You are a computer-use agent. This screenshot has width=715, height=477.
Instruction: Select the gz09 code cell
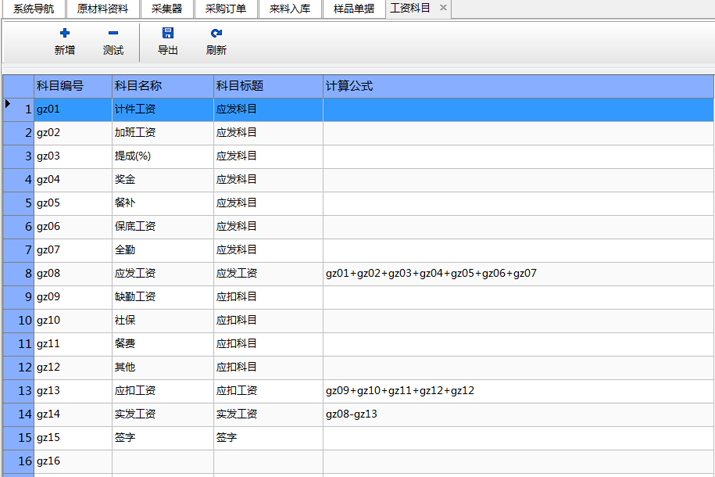[73, 297]
